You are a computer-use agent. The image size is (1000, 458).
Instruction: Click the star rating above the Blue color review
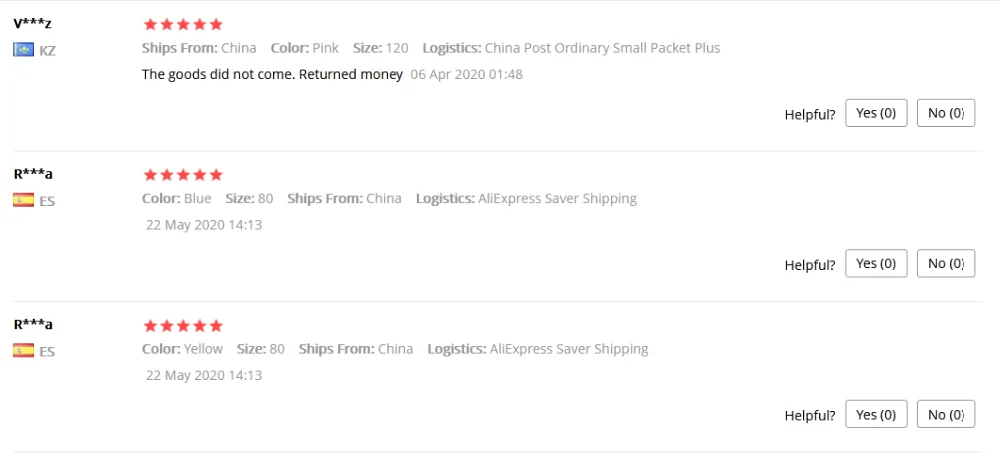(x=183, y=175)
